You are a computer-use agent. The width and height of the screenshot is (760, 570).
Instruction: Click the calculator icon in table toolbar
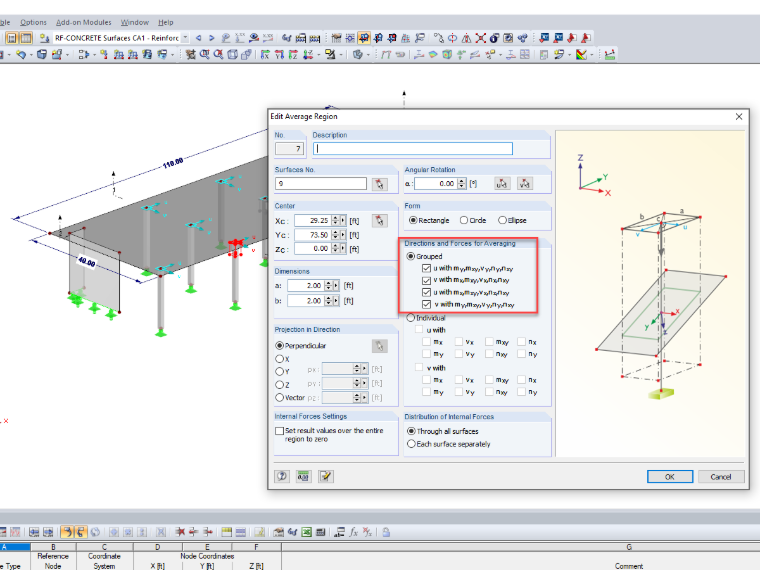(x=320, y=532)
